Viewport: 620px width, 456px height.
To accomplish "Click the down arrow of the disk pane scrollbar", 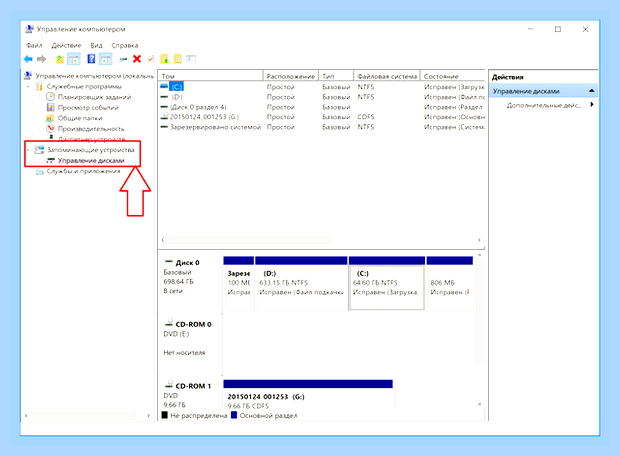I will point(479,404).
